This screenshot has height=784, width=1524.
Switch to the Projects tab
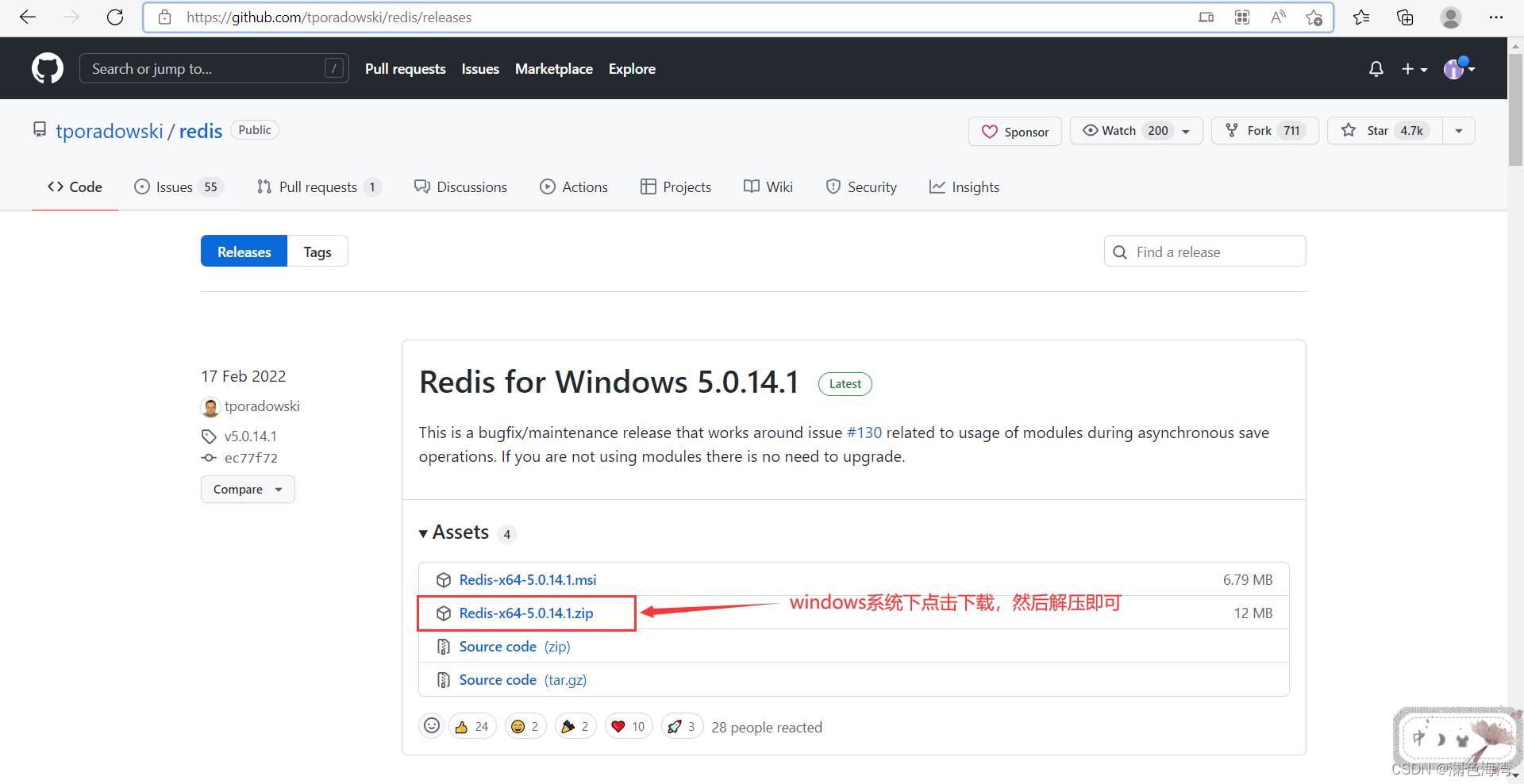click(676, 187)
